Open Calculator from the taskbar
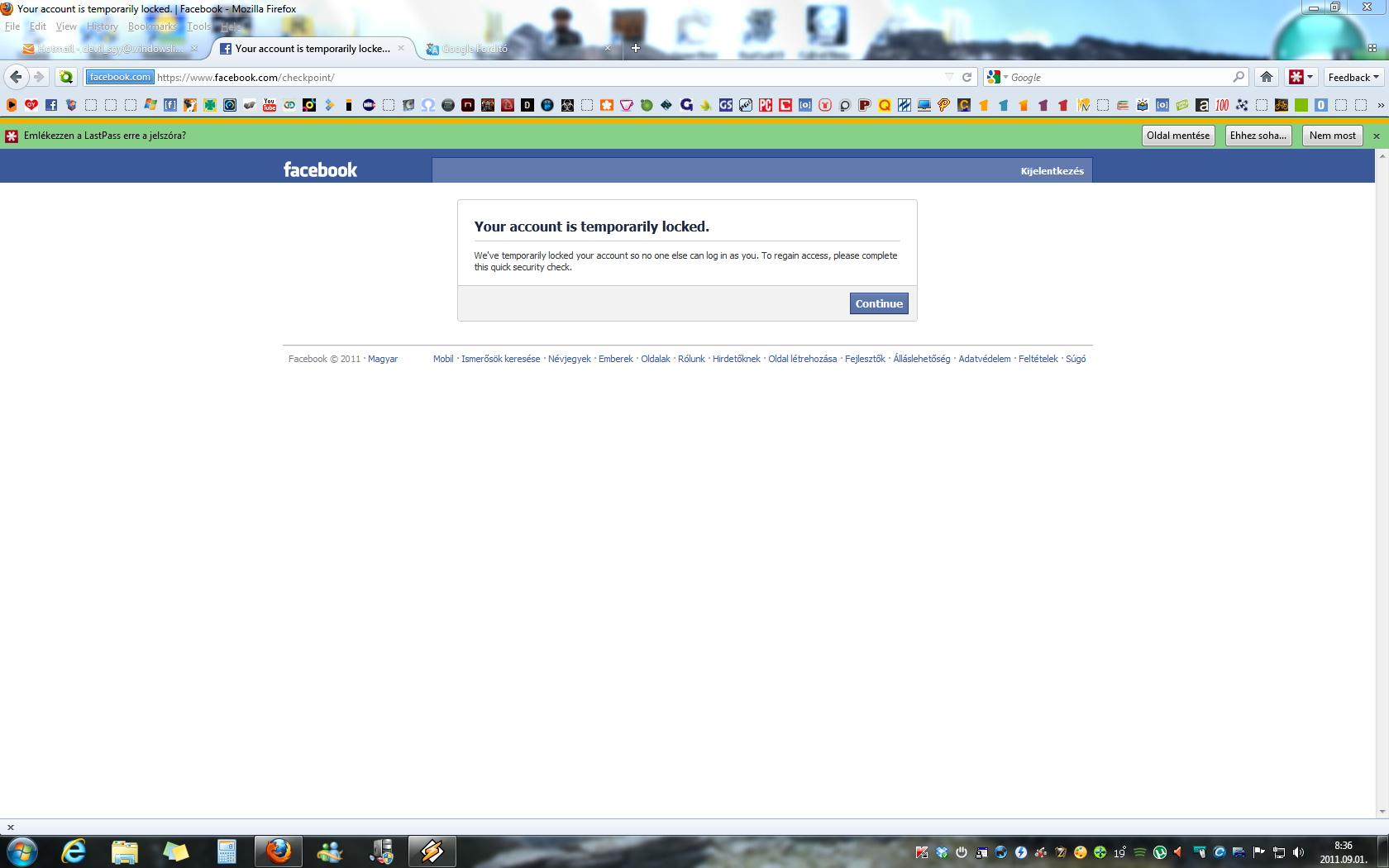This screenshot has width=1389, height=868. (x=227, y=851)
